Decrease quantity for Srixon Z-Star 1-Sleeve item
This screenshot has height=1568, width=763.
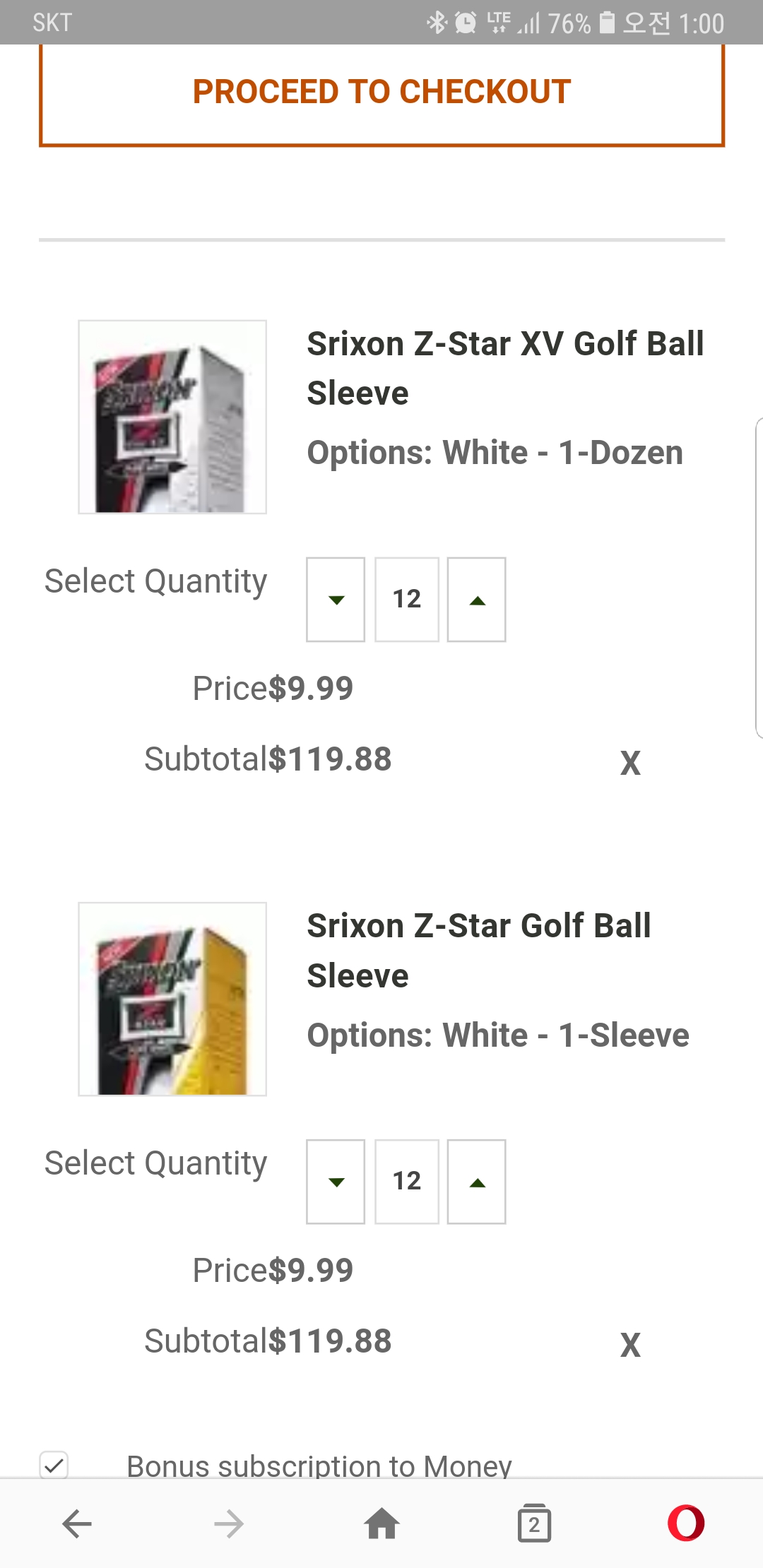[x=336, y=1182]
